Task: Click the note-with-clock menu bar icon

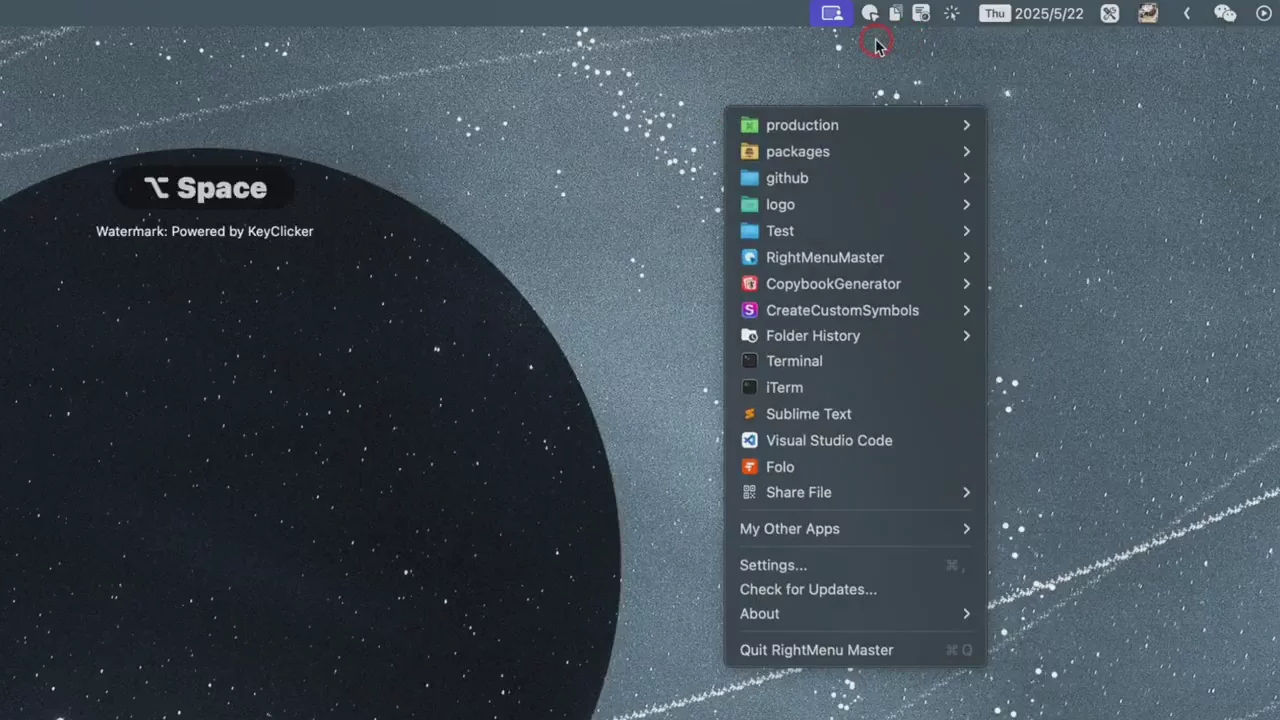Action: (922, 13)
